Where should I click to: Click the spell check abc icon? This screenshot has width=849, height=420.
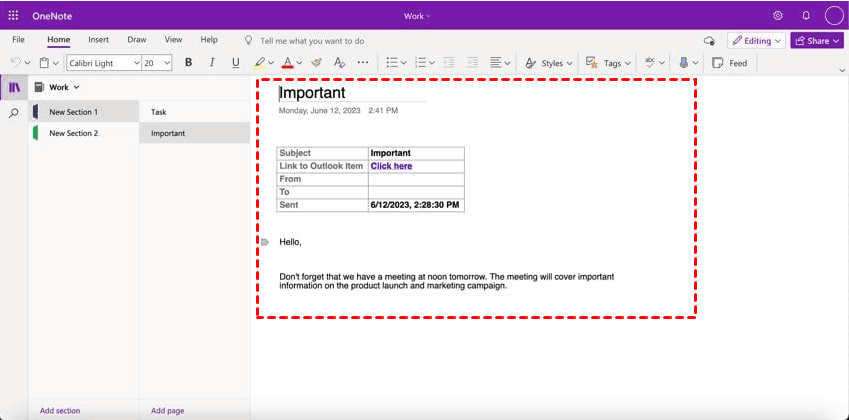coord(650,63)
